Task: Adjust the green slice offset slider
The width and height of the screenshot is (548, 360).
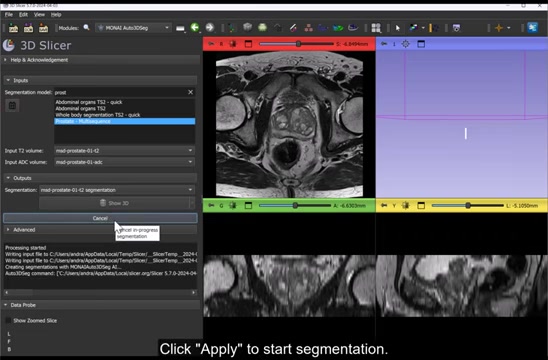Action: point(295,206)
